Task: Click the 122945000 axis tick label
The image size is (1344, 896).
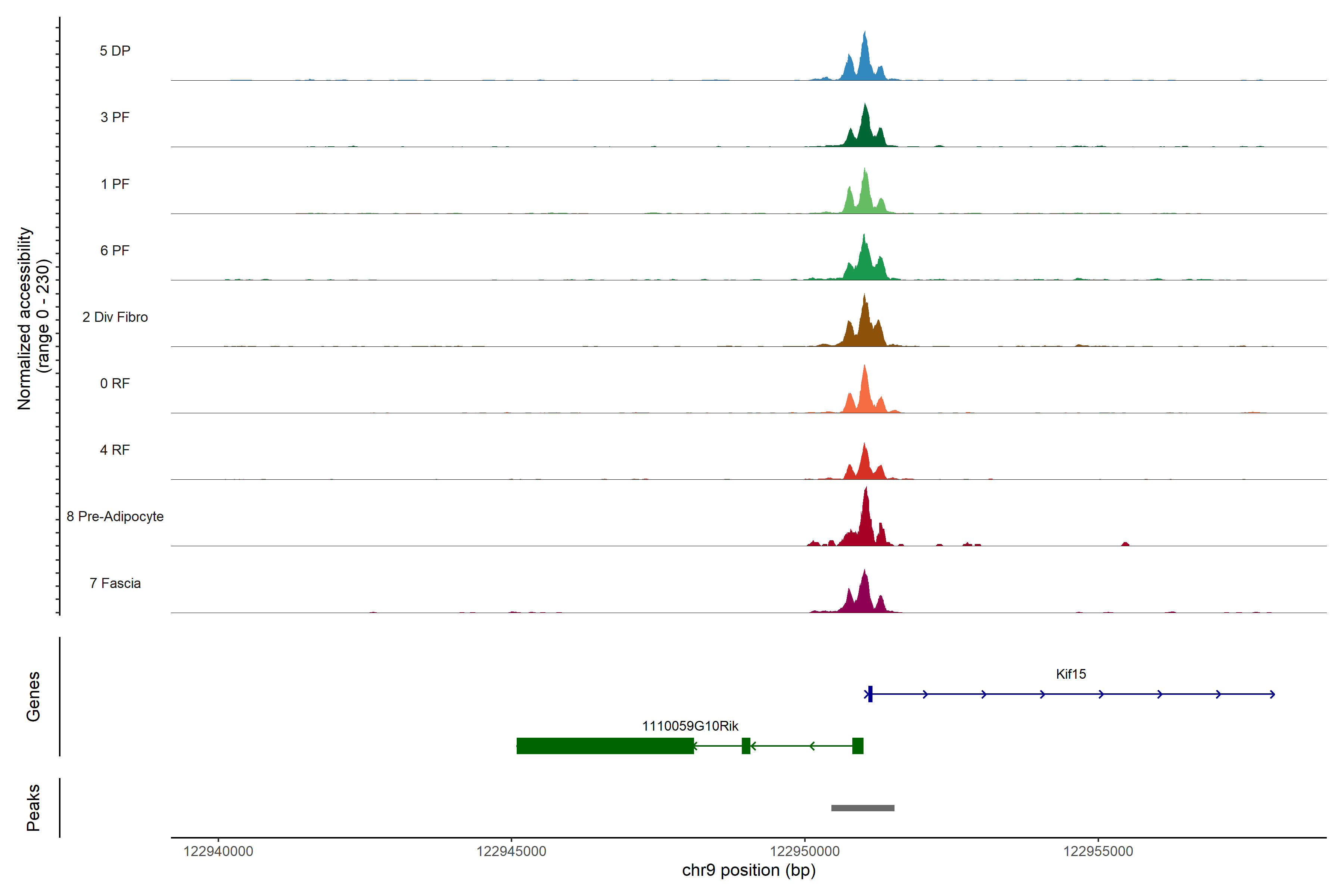Action: click(x=511, y=852)
